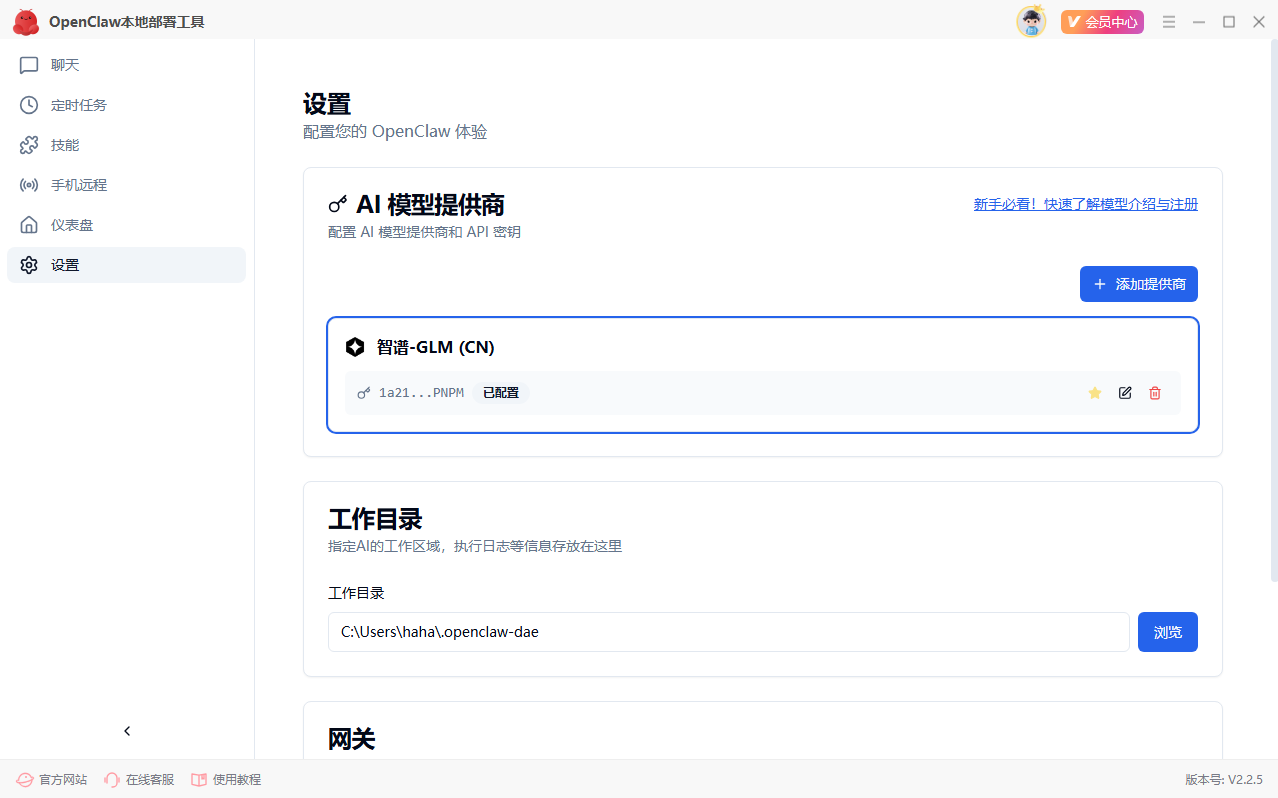Click the 浏览 browse button
This screenshot has height=798, width=1278.
pyautogui.click(x=1167, y=631)
